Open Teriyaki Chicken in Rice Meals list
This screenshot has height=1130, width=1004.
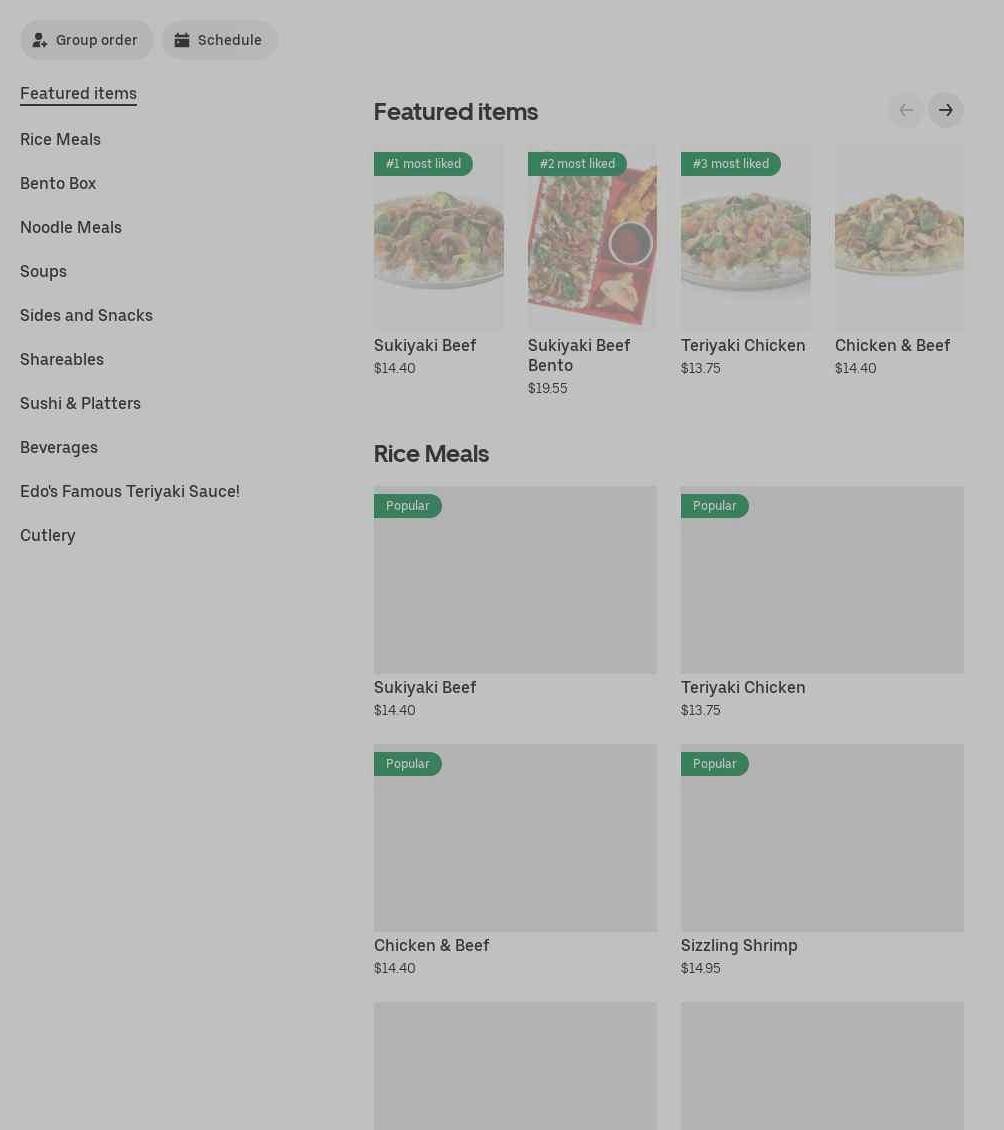(822, 580)
